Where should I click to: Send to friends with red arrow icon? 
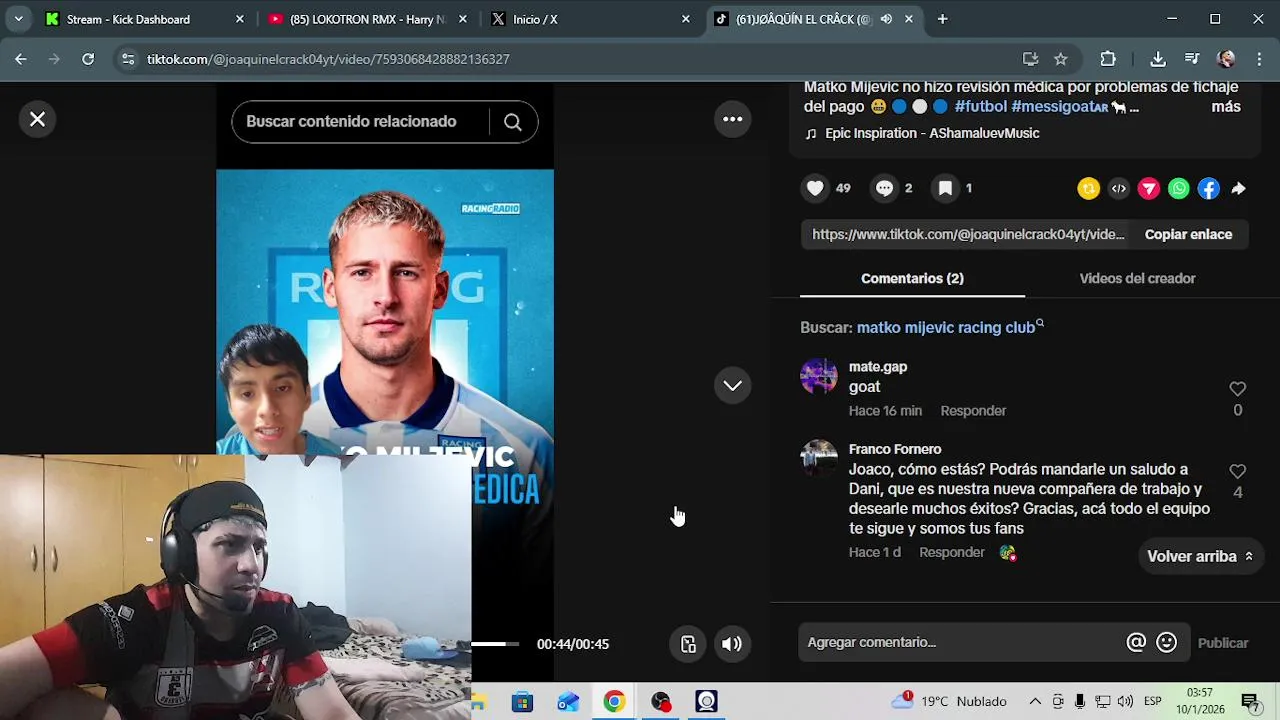click(x=1149, y=188)
